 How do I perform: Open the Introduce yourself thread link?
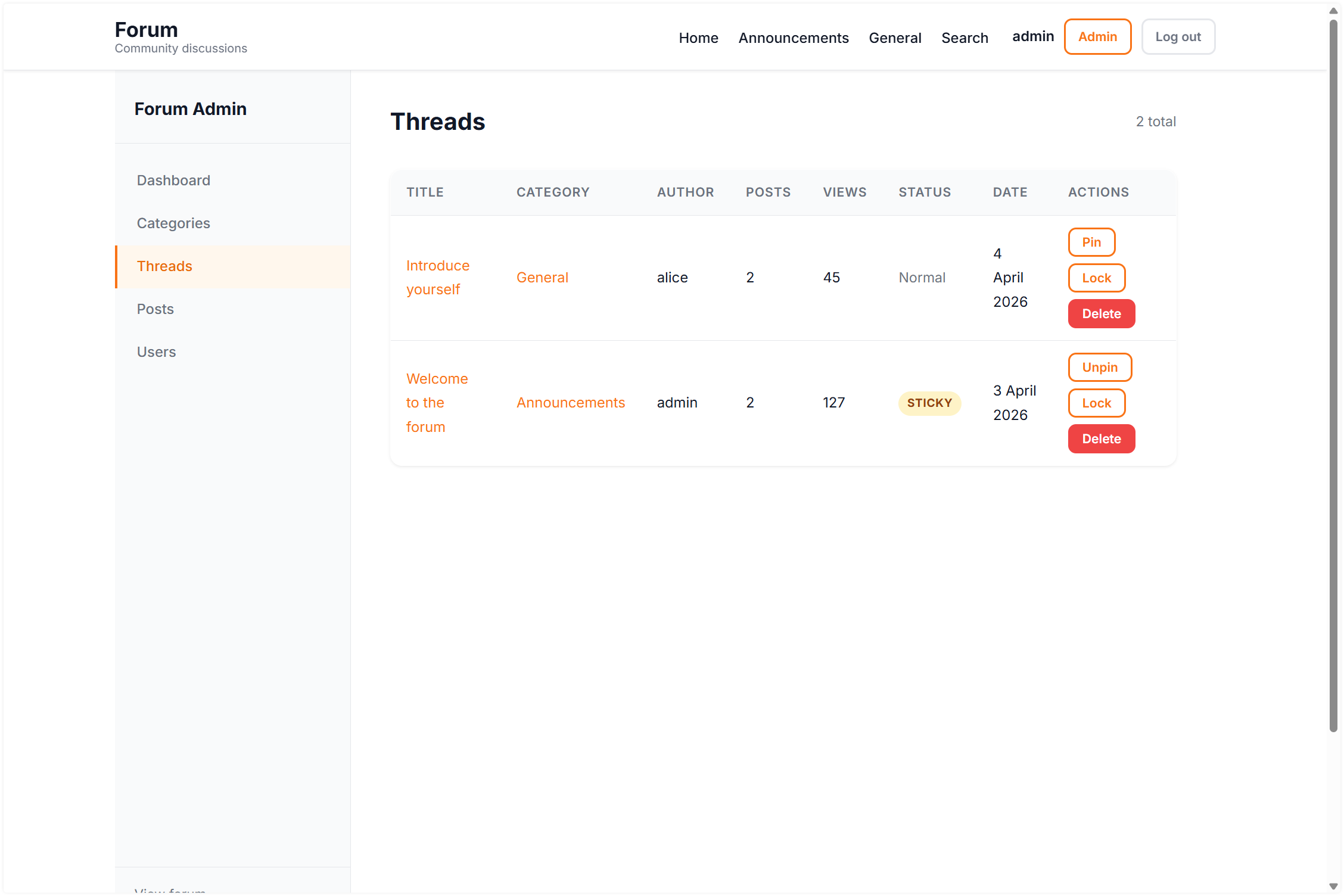point(438,277)
